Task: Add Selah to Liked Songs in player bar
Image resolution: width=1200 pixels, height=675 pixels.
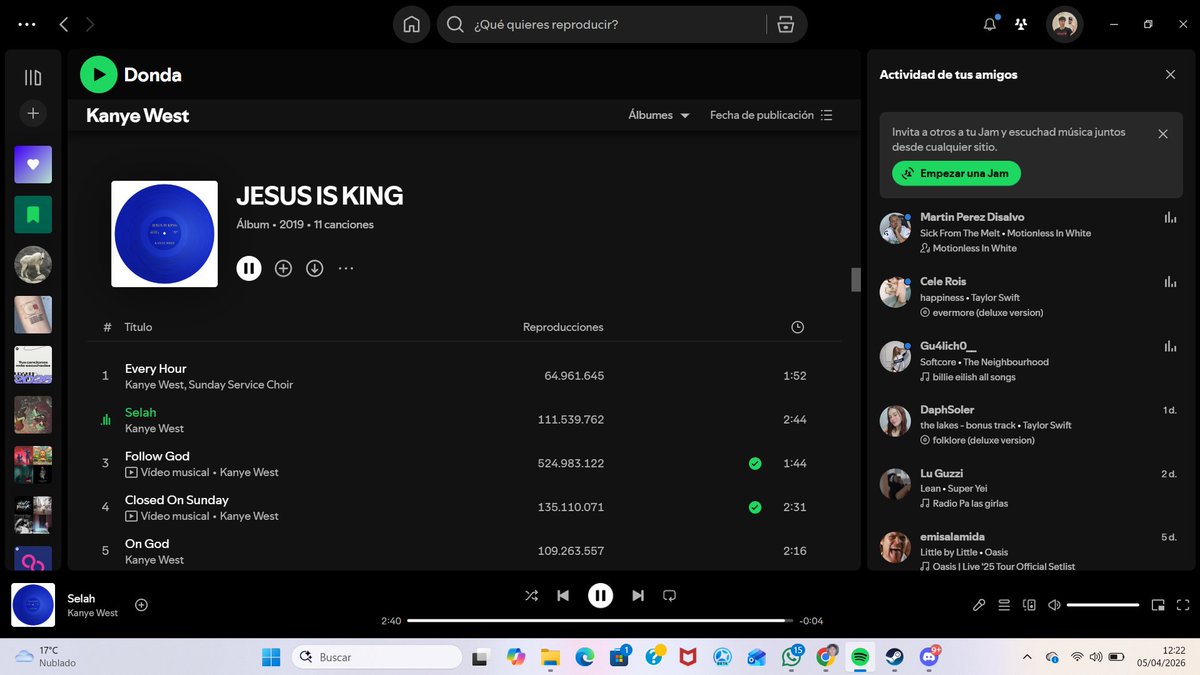Action: (141, 605)
